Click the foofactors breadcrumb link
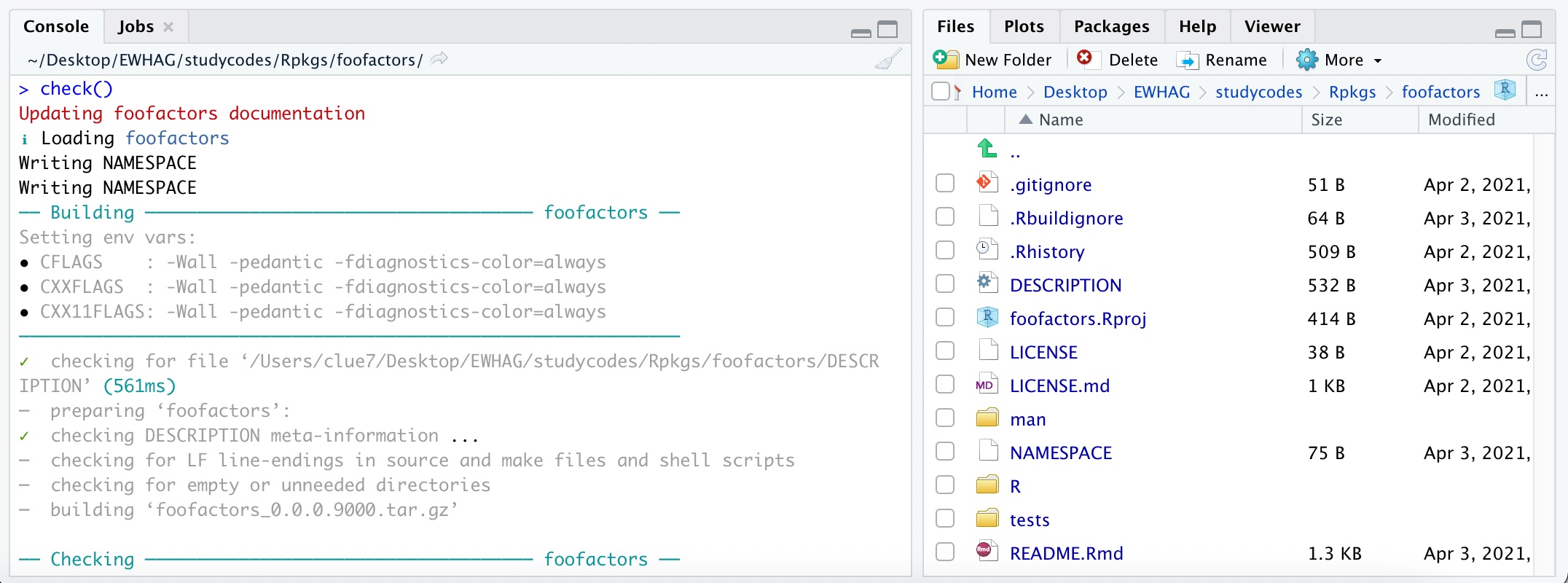 [1440, 92]
